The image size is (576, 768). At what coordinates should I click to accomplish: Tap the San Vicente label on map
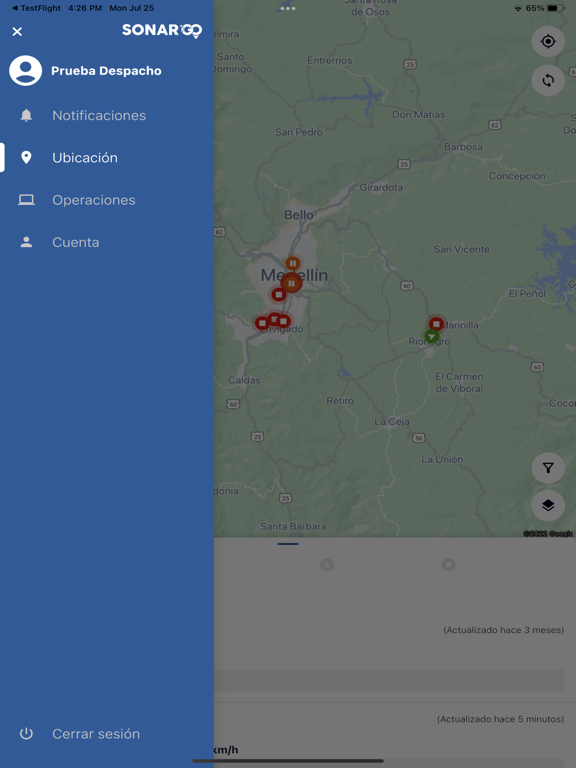[461, 249]
